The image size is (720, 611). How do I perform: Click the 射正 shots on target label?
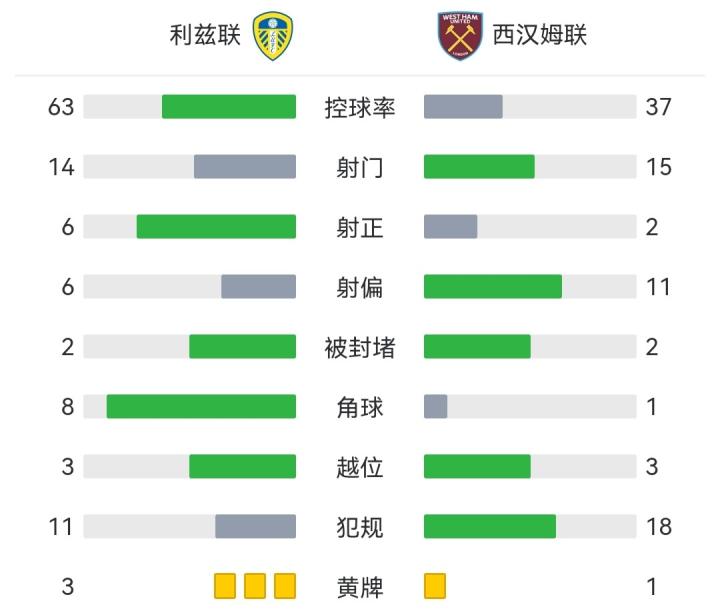coord(360,227)
